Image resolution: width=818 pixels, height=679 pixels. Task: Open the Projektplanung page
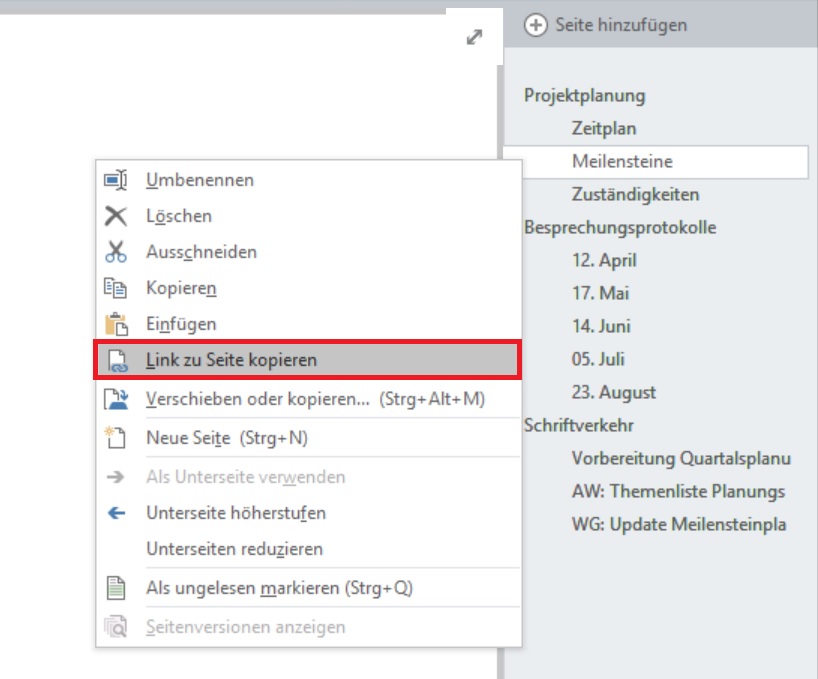point(585,96)
